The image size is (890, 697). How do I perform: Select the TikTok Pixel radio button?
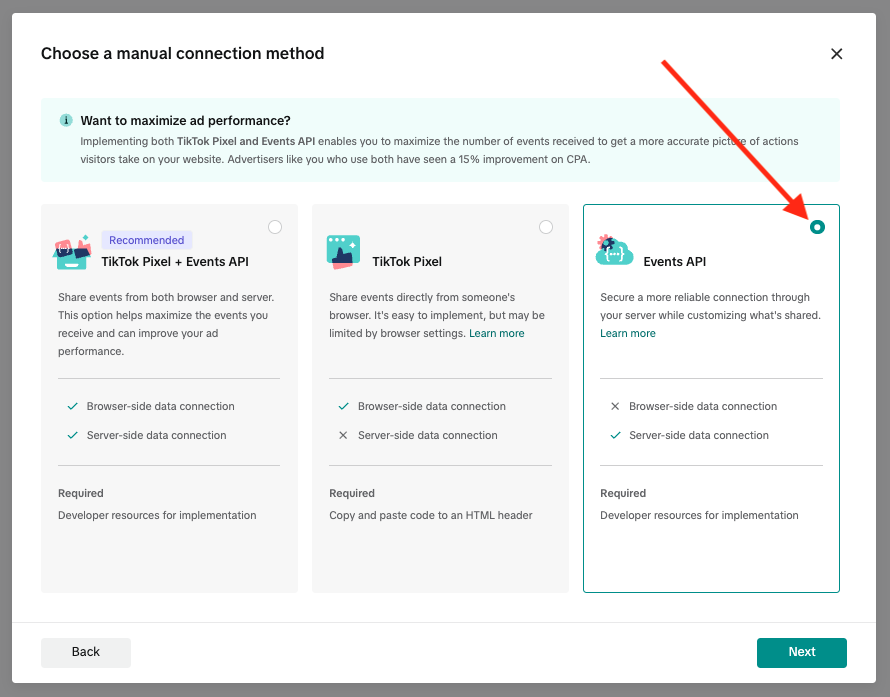pos(545,227)
